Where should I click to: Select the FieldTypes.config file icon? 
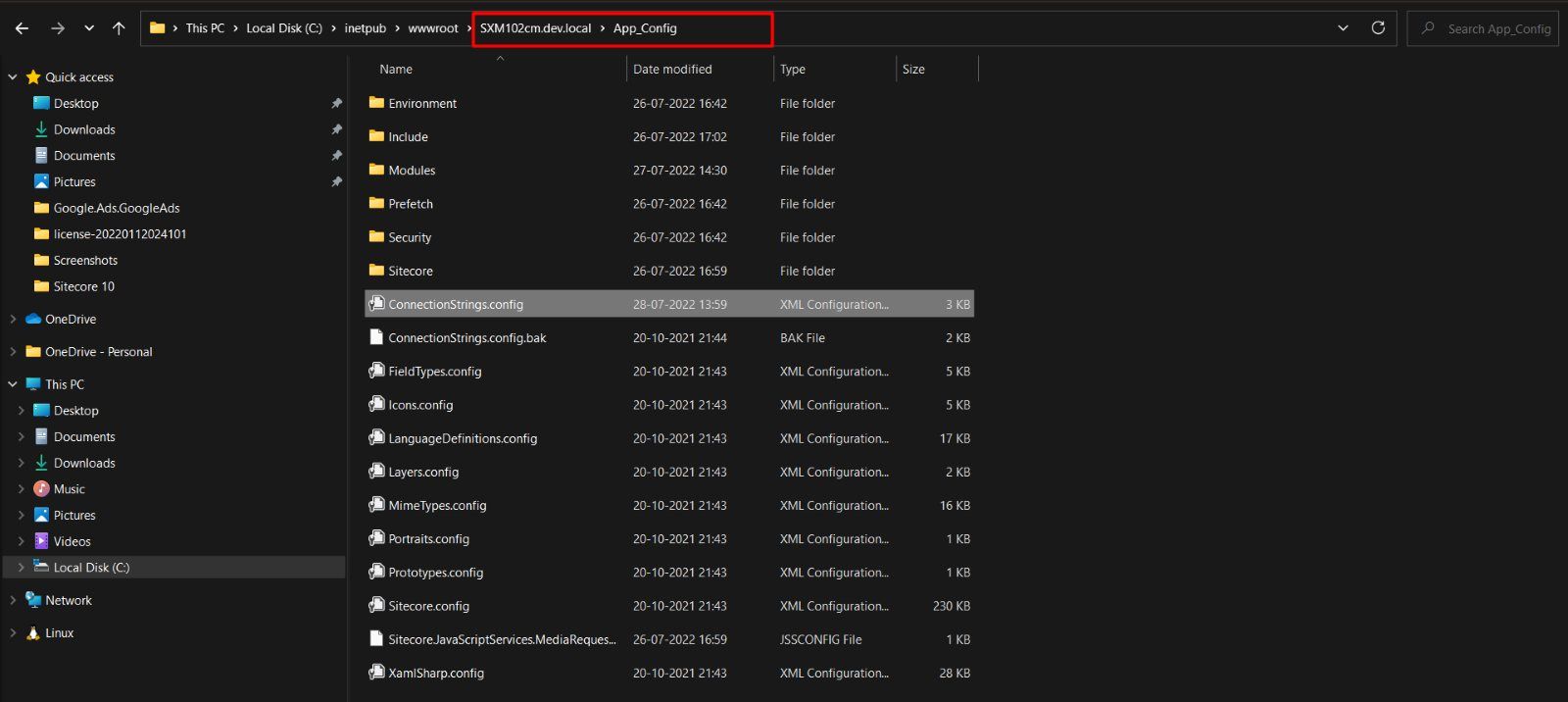point(376,371)
